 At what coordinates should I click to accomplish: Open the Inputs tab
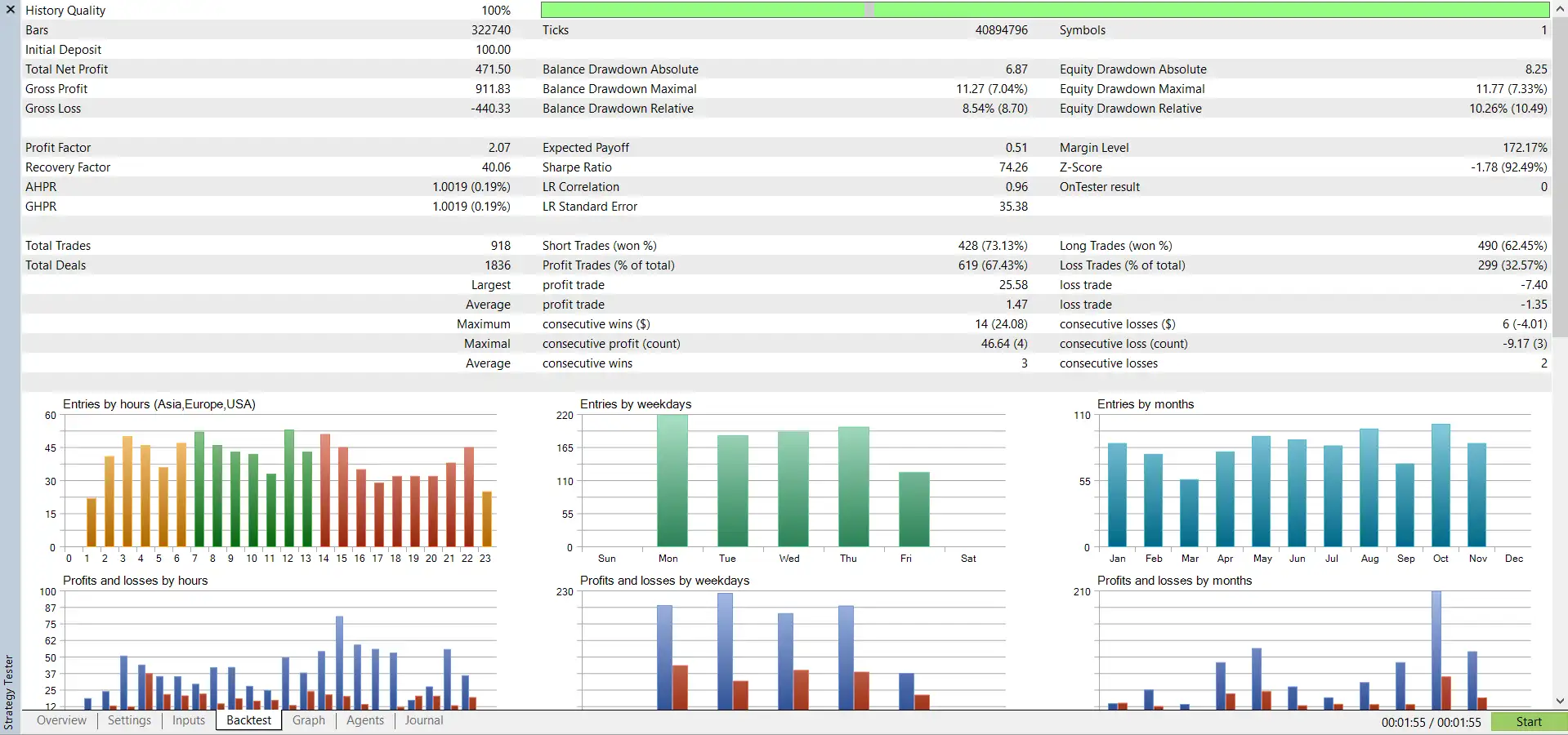point(189,720)
